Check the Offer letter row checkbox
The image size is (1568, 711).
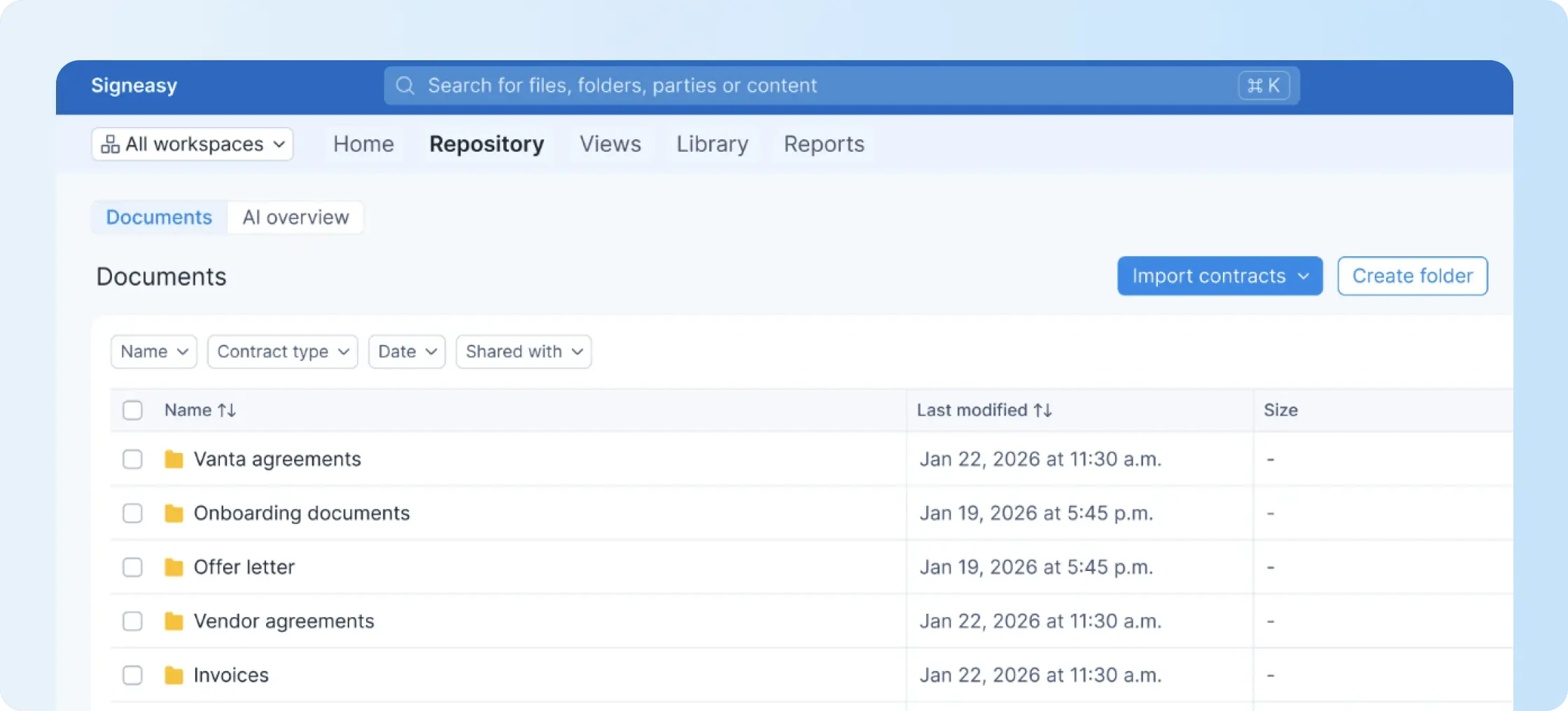132,567
